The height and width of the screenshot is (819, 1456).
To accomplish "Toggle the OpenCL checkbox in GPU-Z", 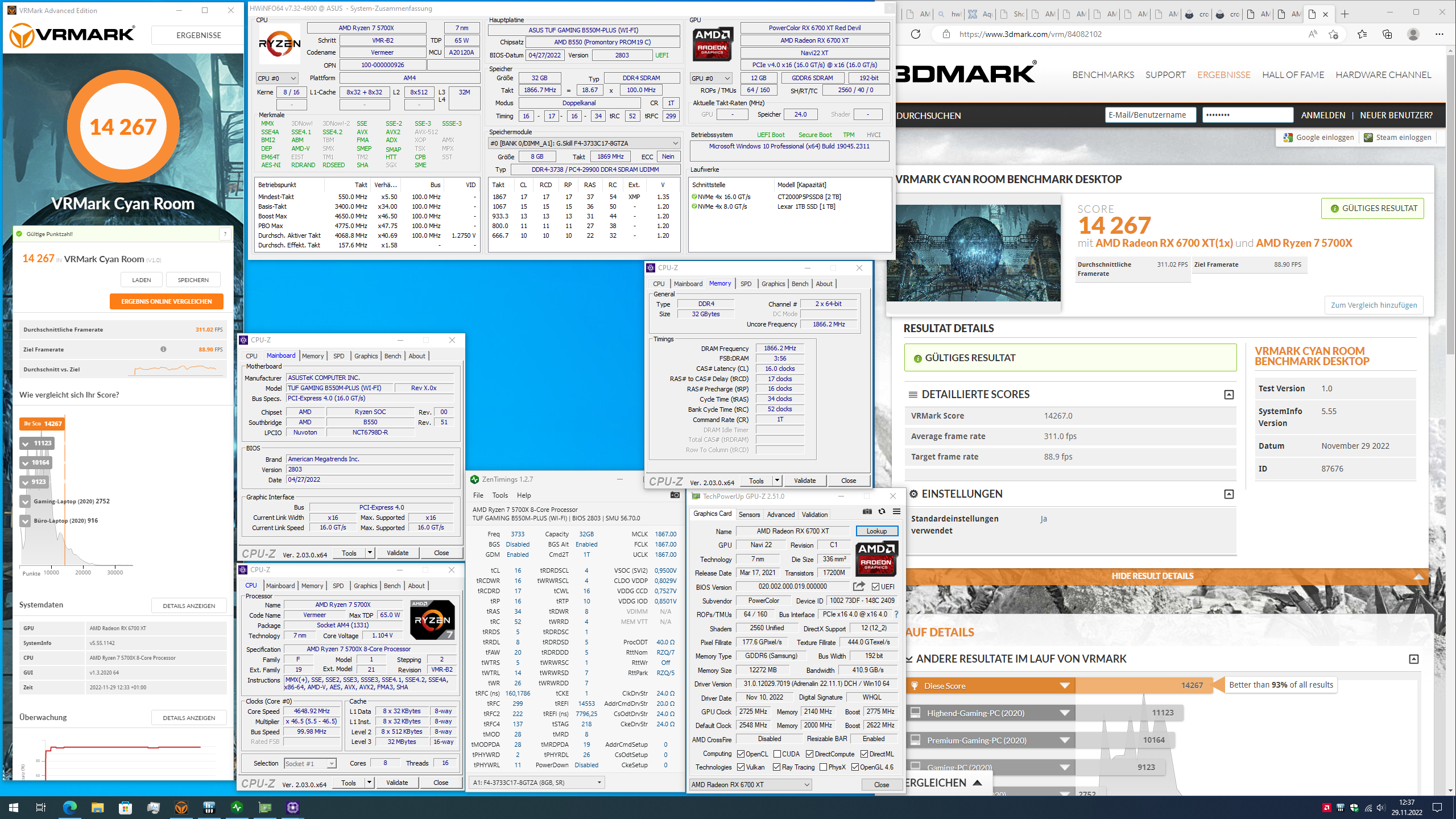I will [x=741, y=754].
